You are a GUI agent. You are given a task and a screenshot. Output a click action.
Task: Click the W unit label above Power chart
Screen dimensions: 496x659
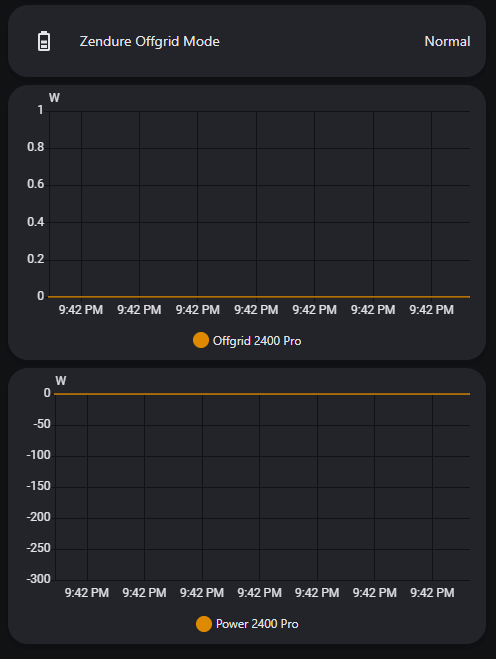[61, 381]
